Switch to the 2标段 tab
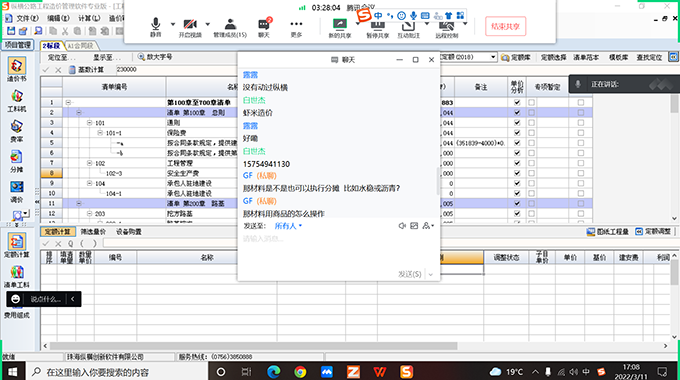 point(52,46)
